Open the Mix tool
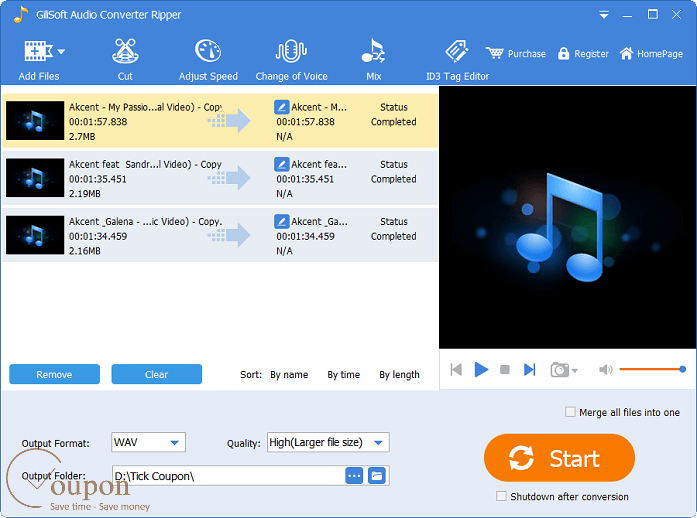Screen dimensions: 697x518 (x=373, y=60)
